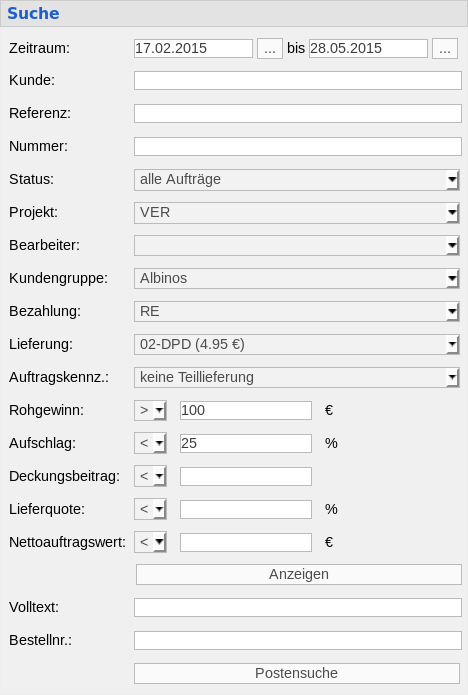
Task: Start the Postensuche
Action: click(296, 673)
